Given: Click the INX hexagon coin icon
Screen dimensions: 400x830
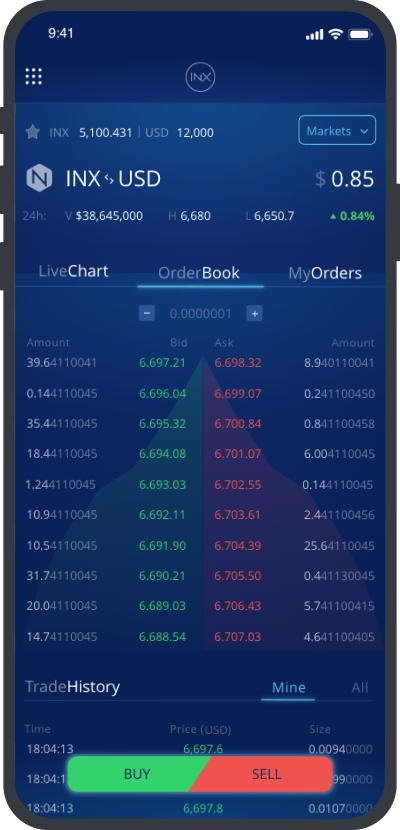Looking at the screenshot, I should pos(39,178).
